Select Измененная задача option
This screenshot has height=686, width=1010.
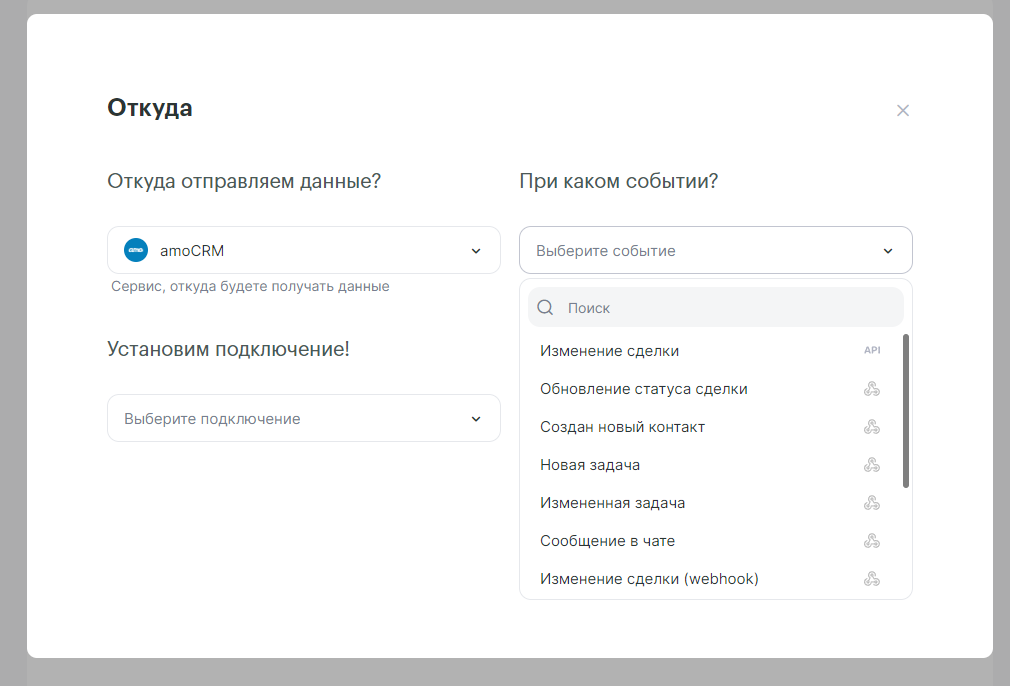tap(612, 503)
